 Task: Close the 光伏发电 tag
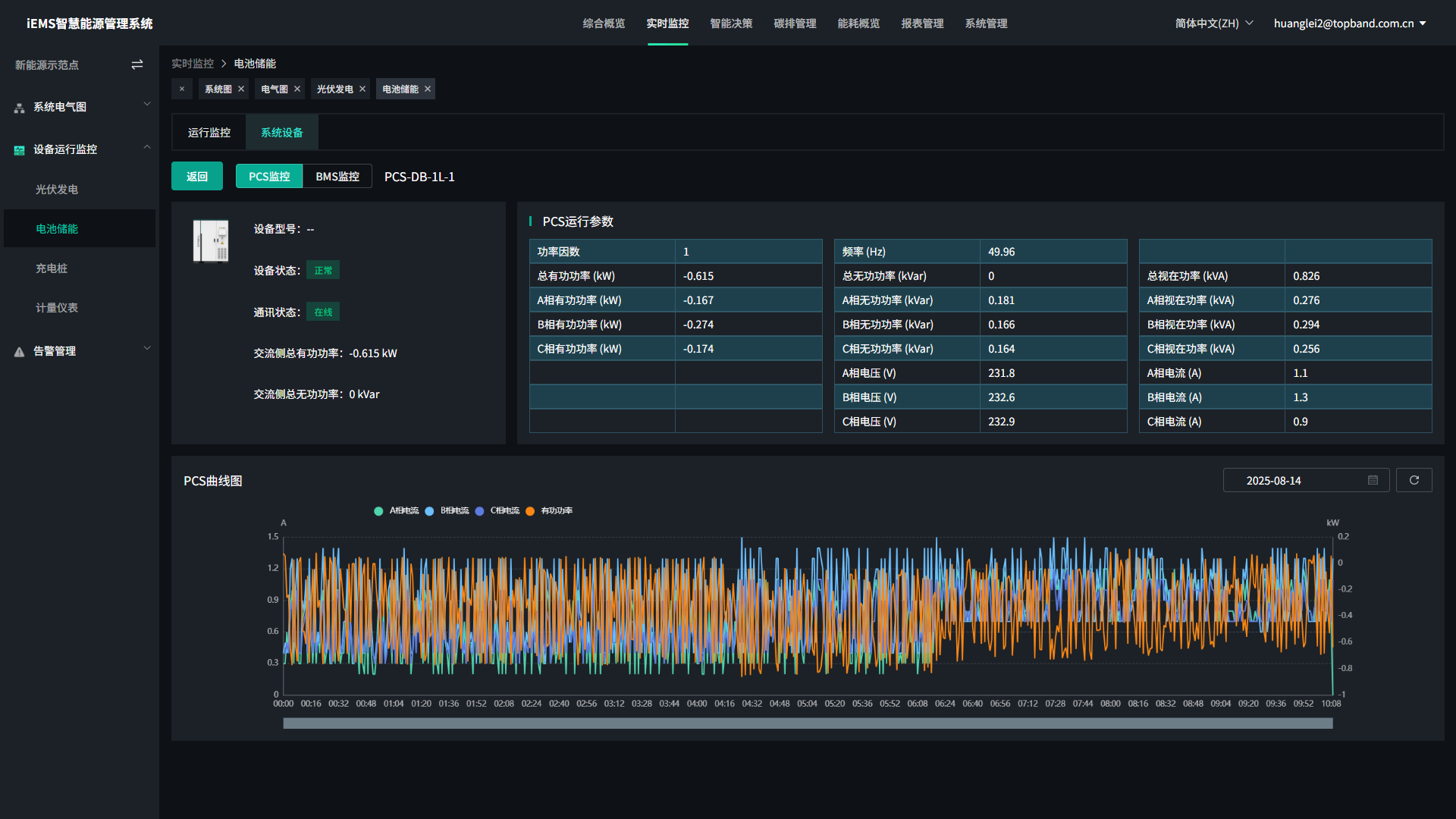pyautogui.click(x=362, y=89)
